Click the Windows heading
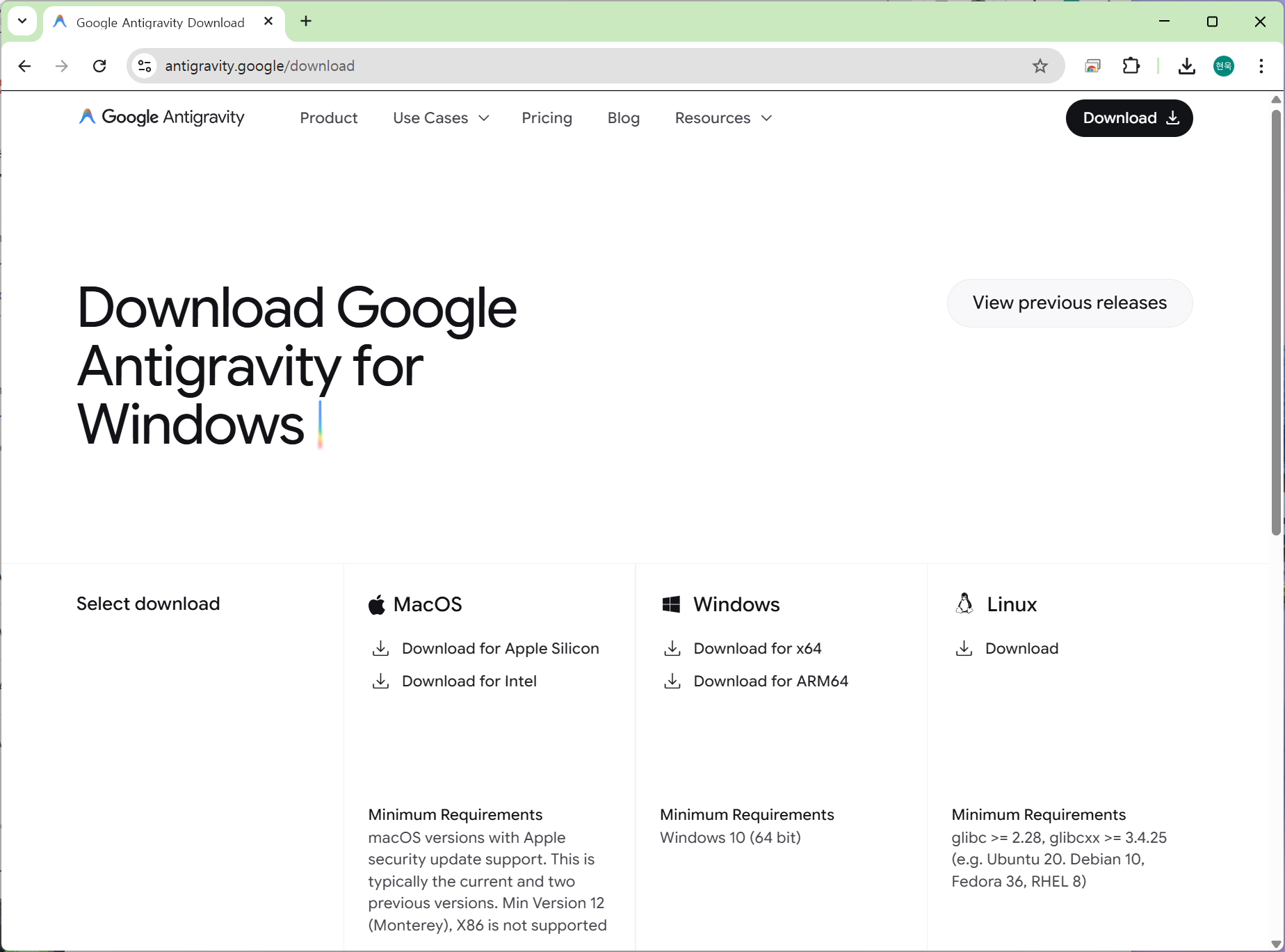 click(736, 604)
